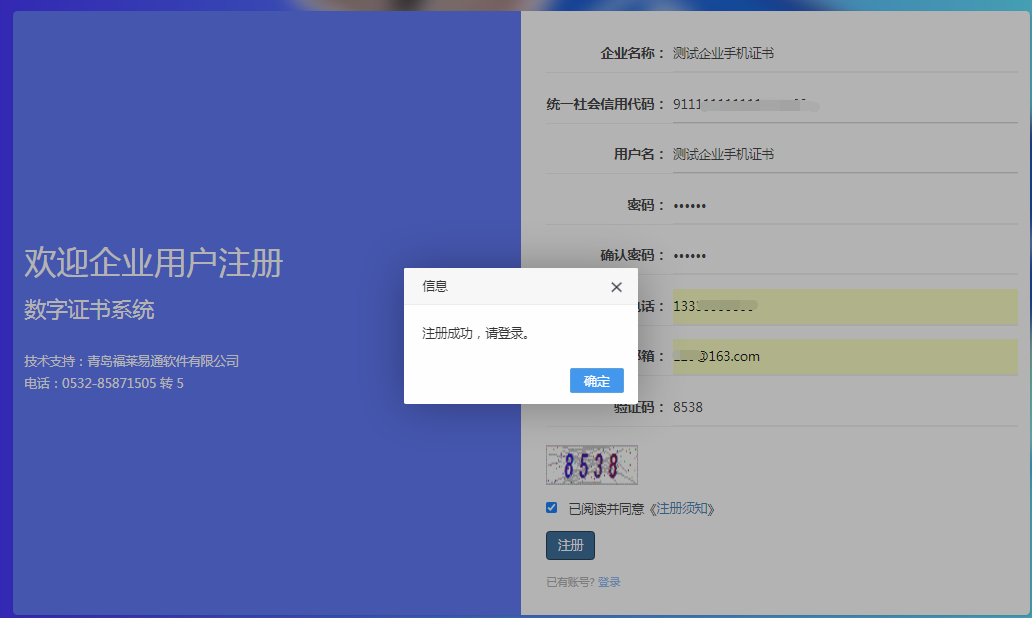The height and width of the screenshot is (618, 1032).
Task: Click the phone number field starting with 133
Action: tap(844, 307)
